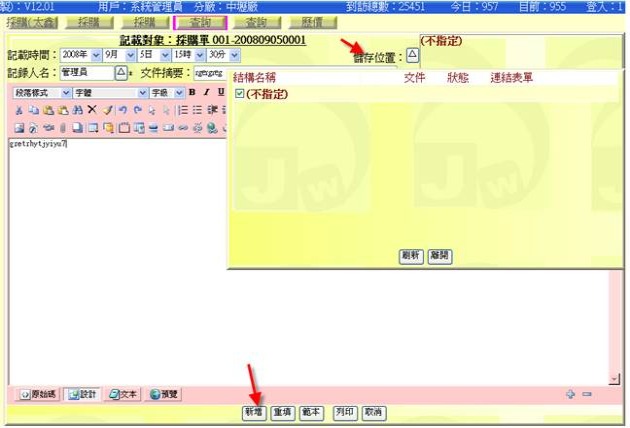630x428 pixels.
Task: Click the 離開 button in the popup
Action: click(439, 256)
